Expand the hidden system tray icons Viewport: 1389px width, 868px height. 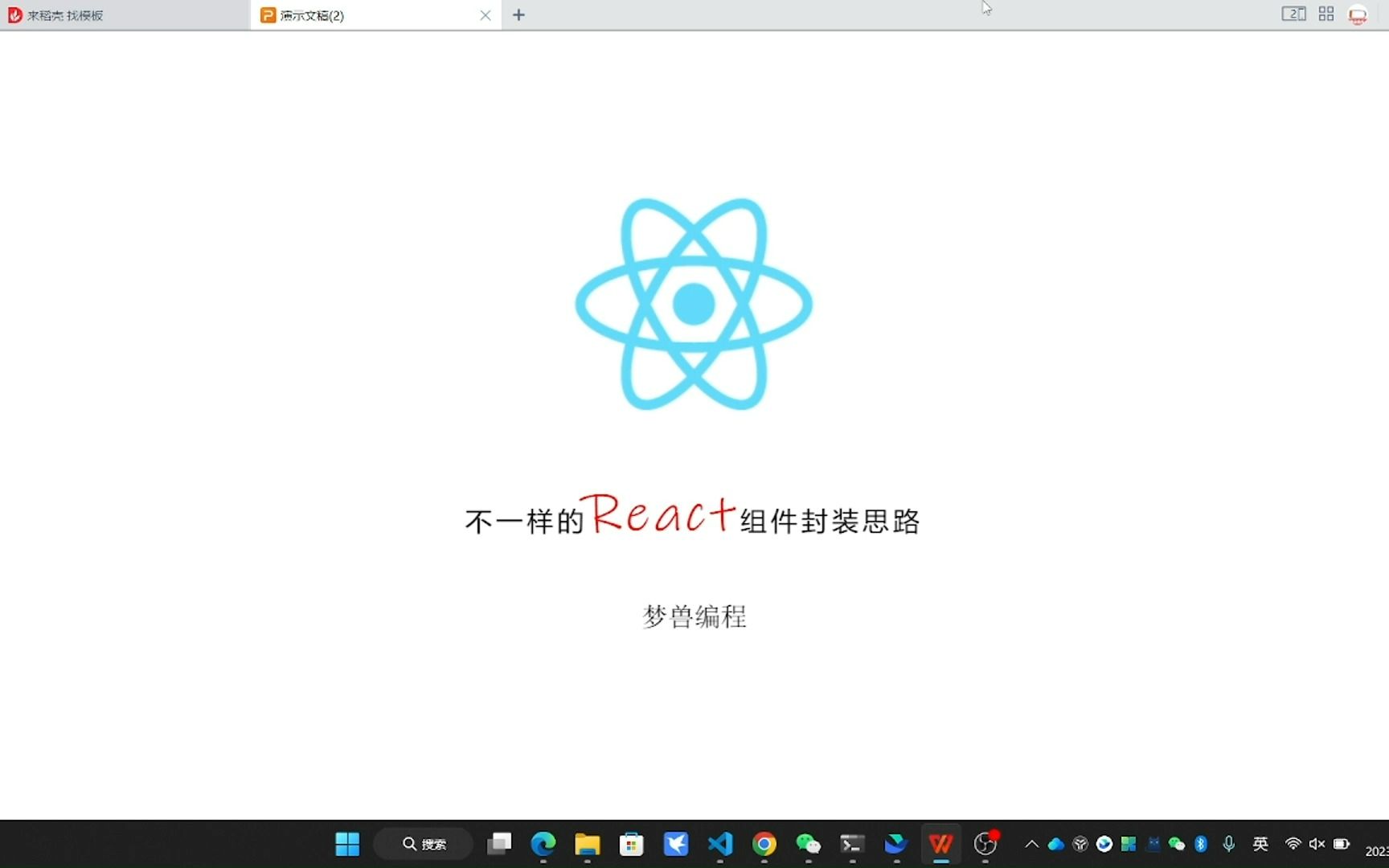pyautogui.click(x=1032, y=844)
